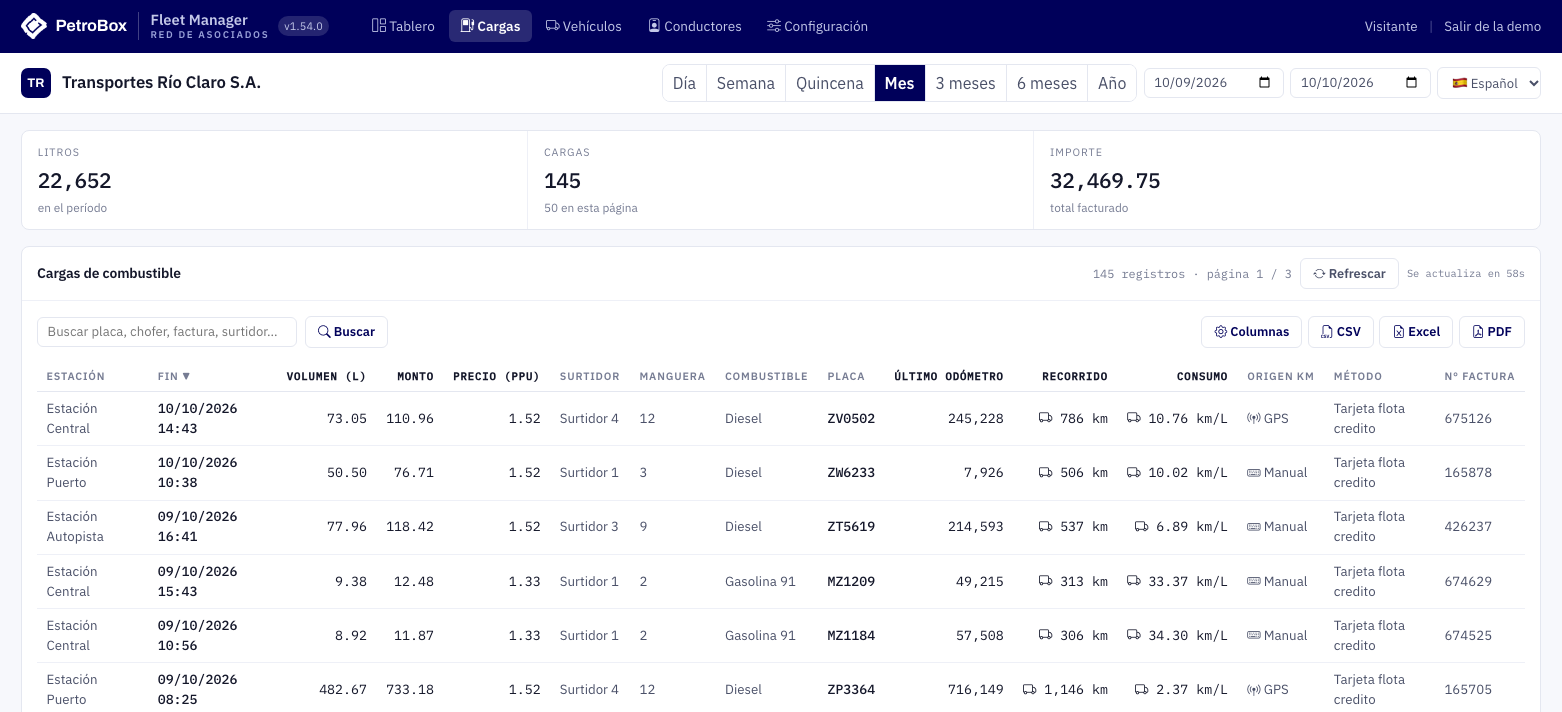1562x712 pixels.
Task: Set period range to Año
Action: click(1112, 83)
